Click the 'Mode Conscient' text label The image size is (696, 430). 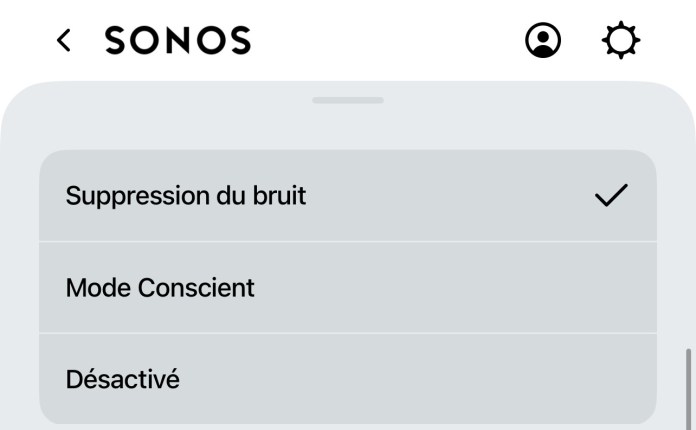click(160, 288)
